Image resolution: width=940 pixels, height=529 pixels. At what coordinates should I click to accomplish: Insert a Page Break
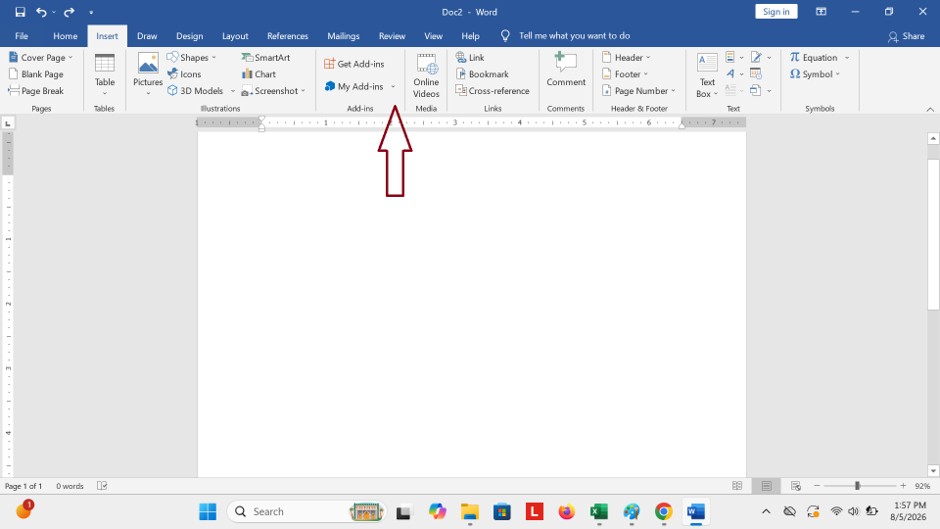click(36, 91)
